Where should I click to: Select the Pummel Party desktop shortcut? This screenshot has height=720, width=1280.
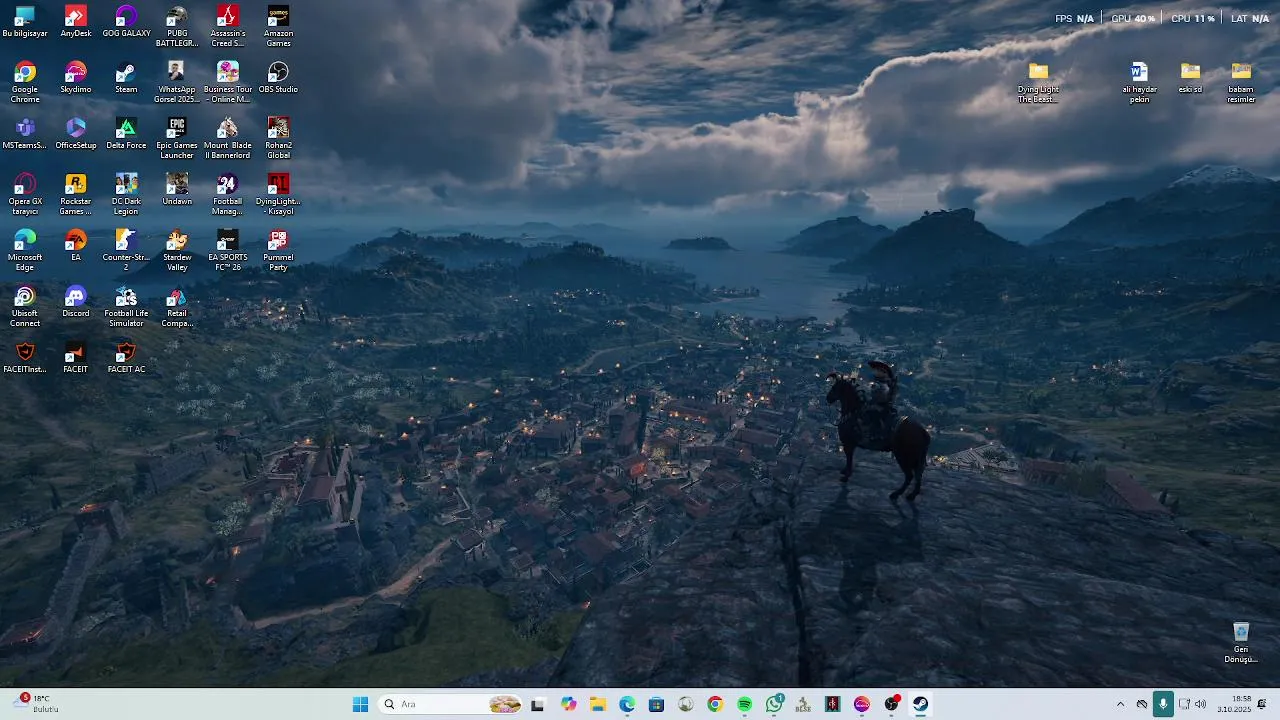pyautogui.click(x=278, y=250)
